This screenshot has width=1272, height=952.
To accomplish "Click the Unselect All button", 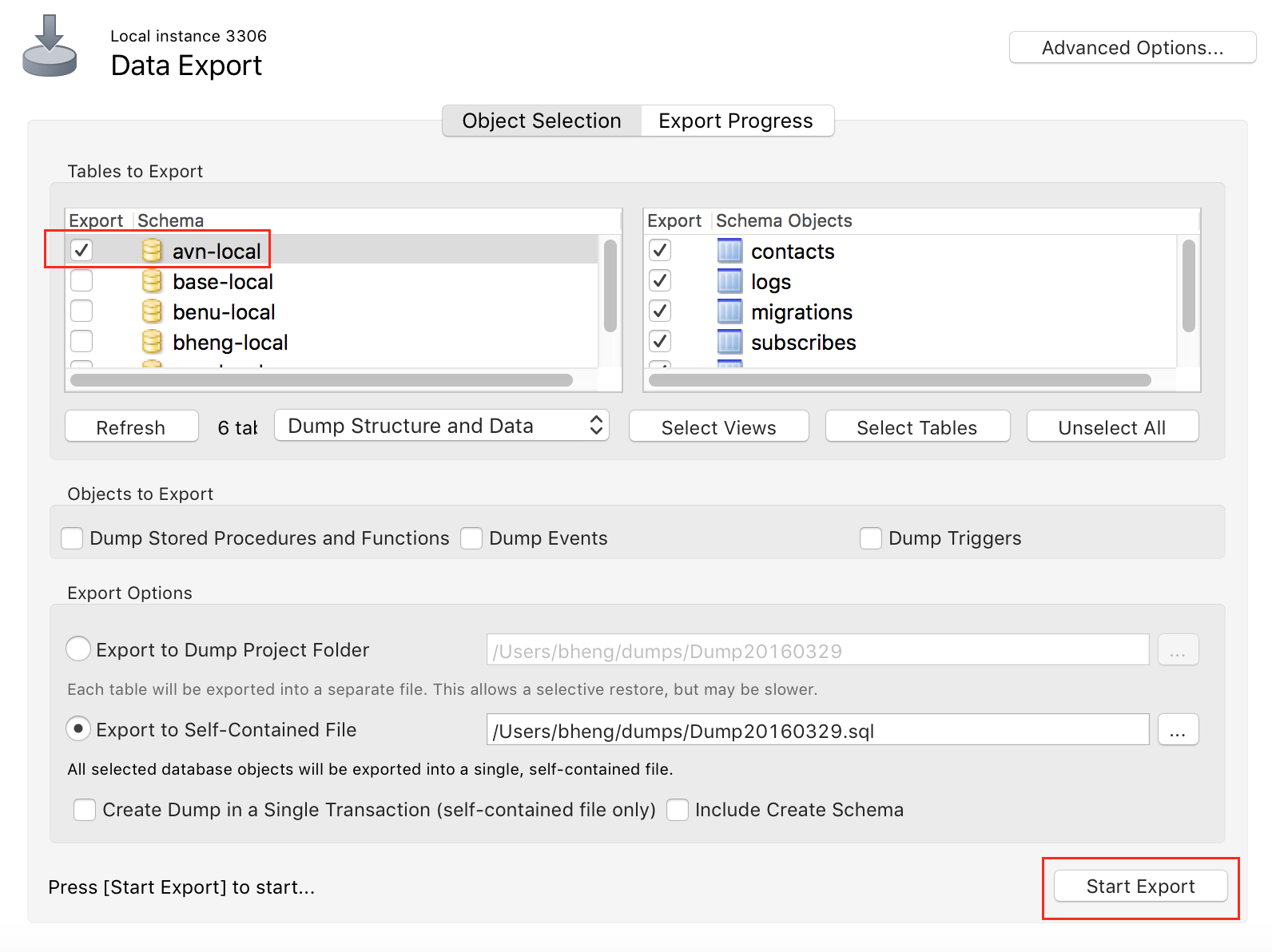I will (x=1112, y=427).
